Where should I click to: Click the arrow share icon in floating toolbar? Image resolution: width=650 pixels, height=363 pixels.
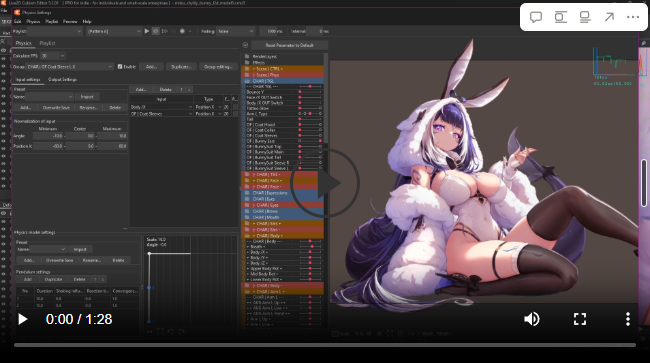(x=609, y=17)
